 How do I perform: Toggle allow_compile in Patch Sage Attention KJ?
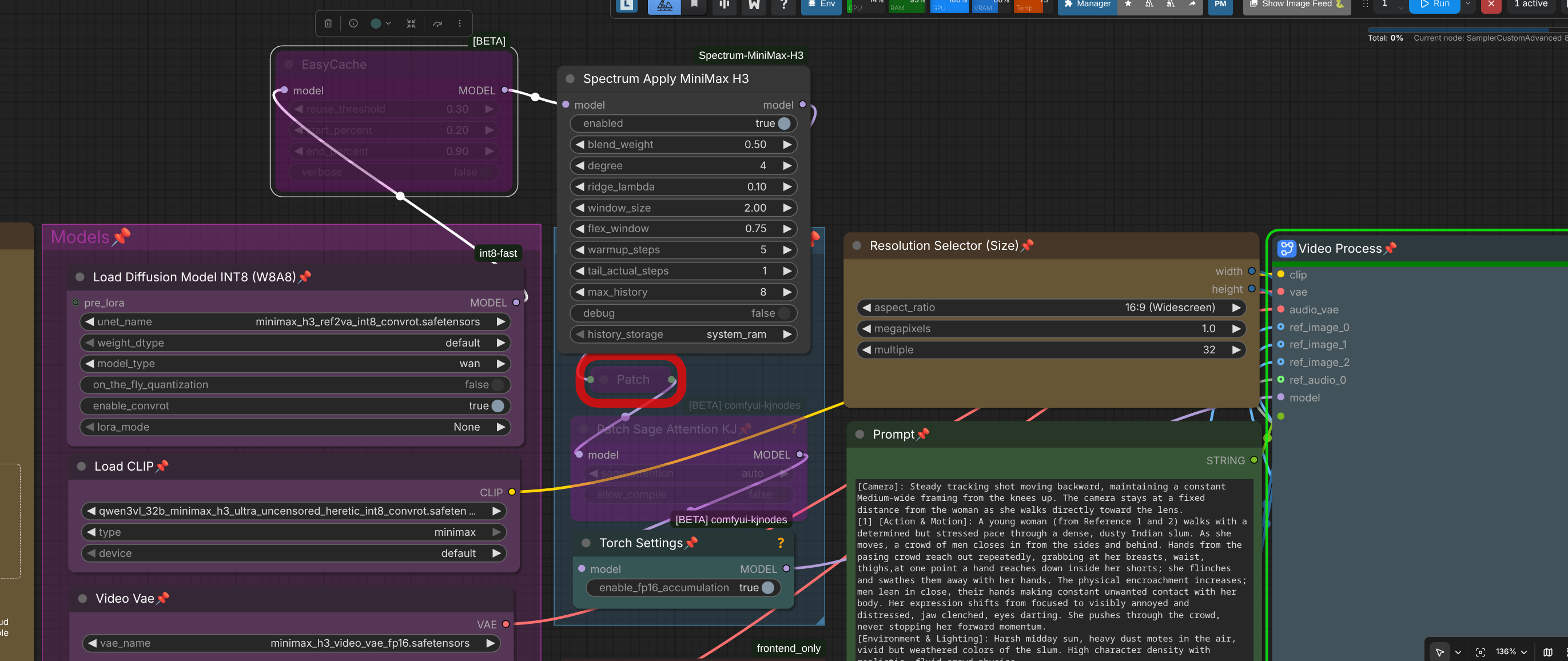click(x=782, y=495)
